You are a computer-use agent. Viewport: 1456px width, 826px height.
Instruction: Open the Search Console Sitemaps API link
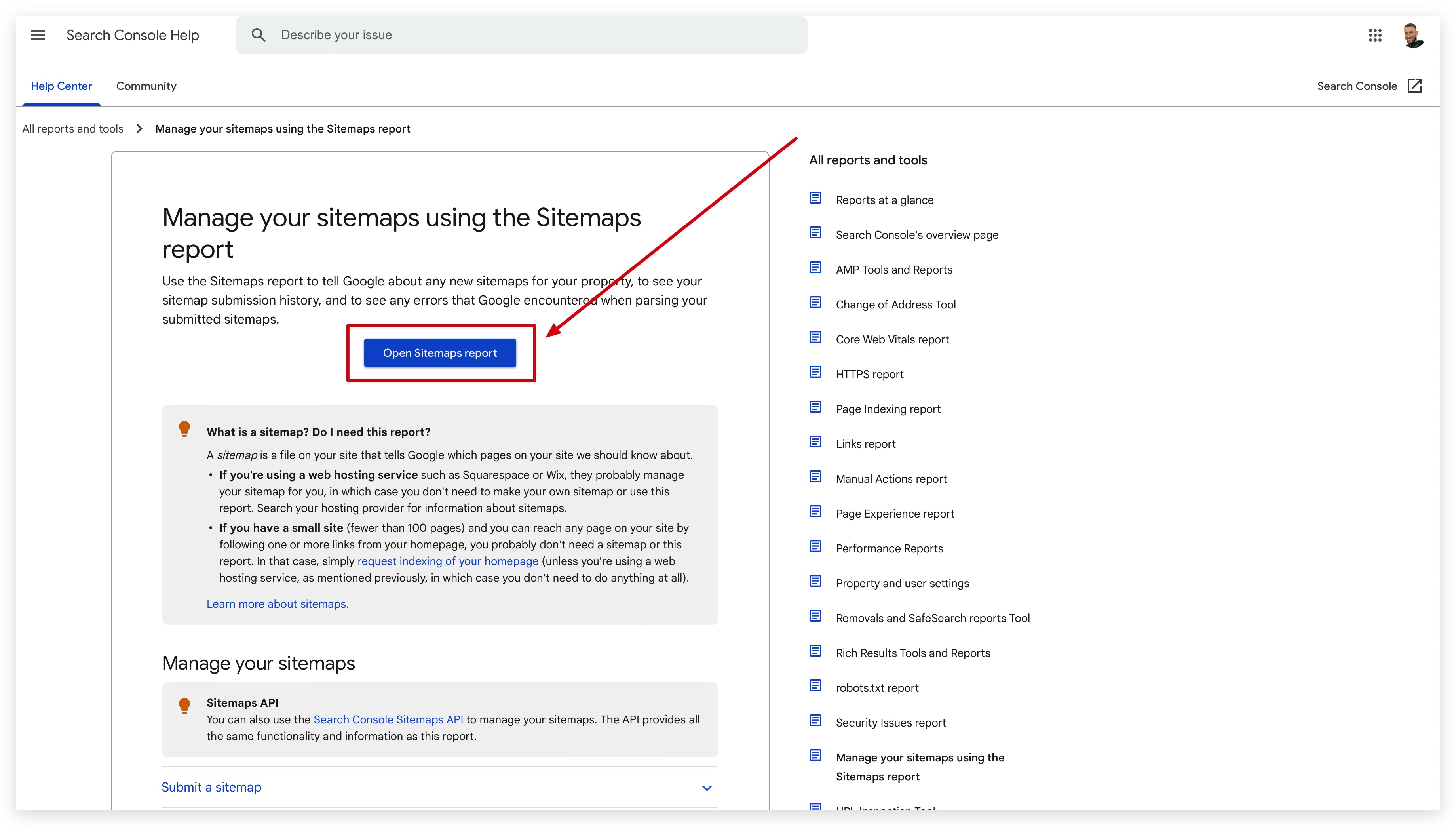(388, 719)
